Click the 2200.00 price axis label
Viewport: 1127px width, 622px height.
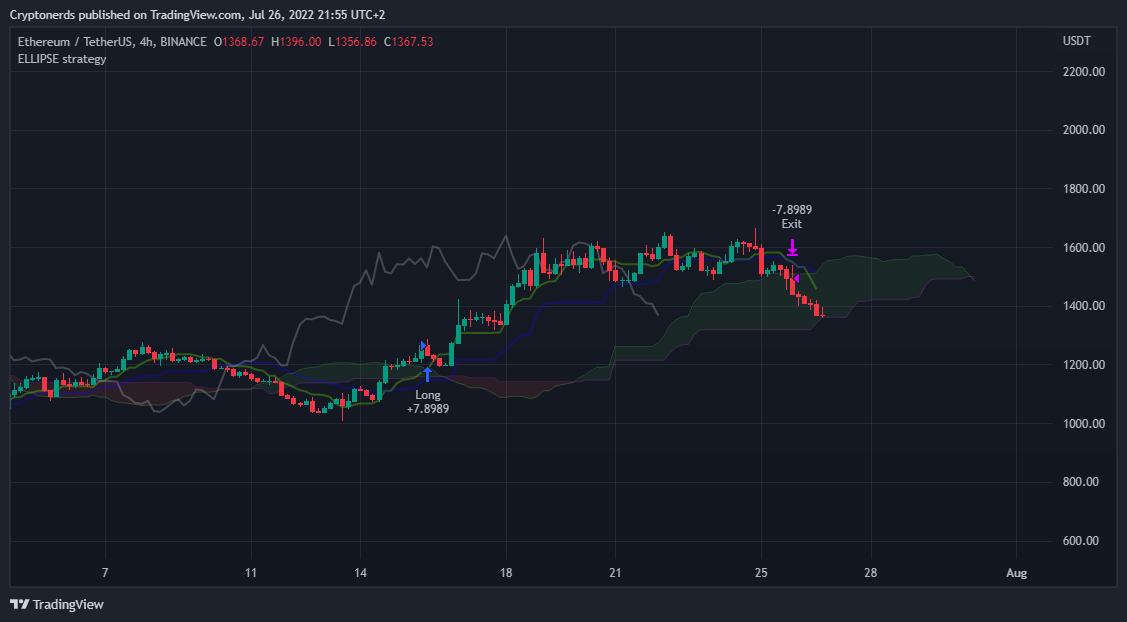click(x=1084, y=72)
